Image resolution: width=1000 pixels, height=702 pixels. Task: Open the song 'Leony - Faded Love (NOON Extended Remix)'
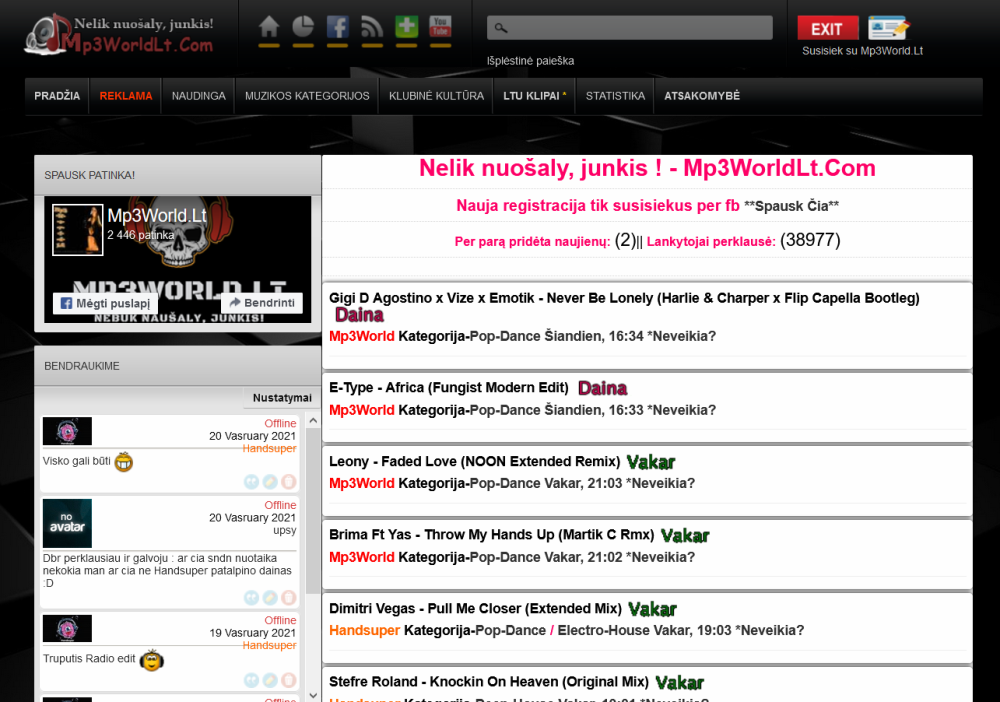(474, 462)
